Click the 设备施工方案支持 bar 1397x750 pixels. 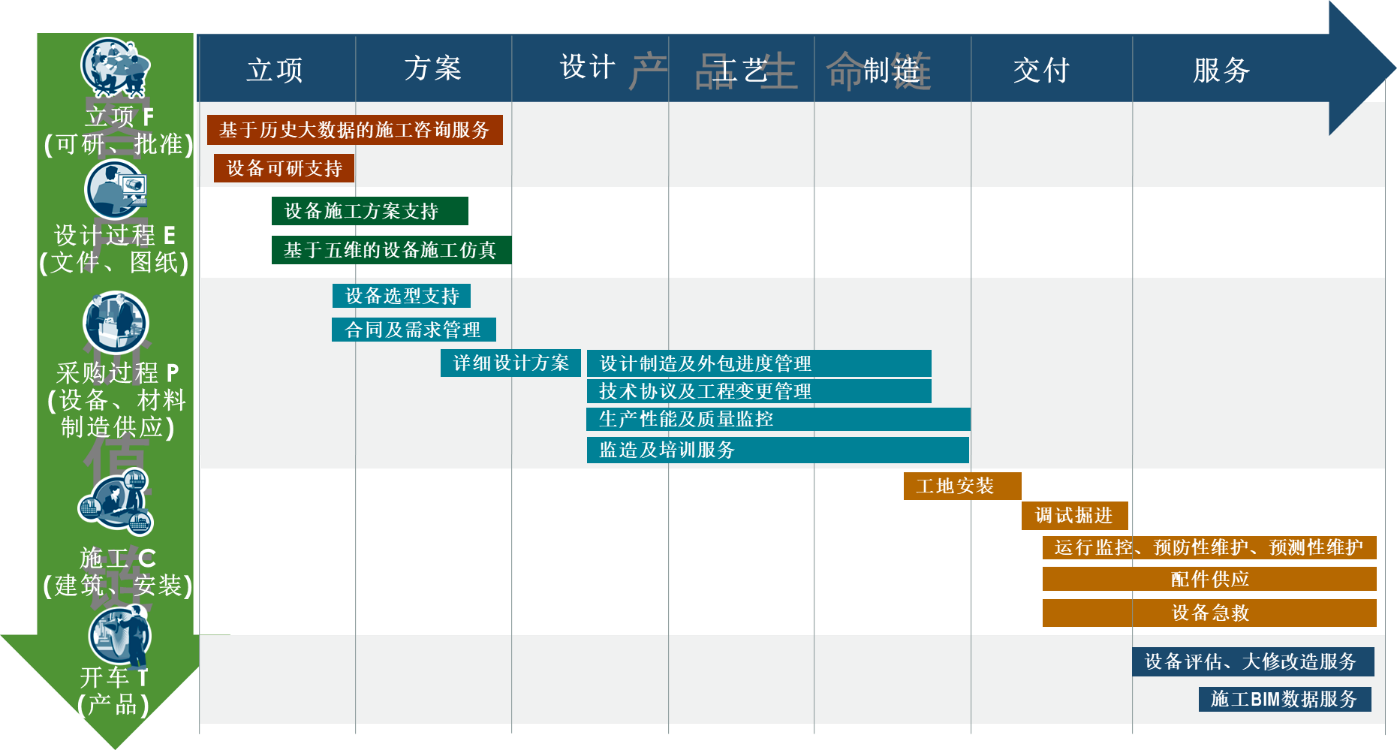click(370, 211)
